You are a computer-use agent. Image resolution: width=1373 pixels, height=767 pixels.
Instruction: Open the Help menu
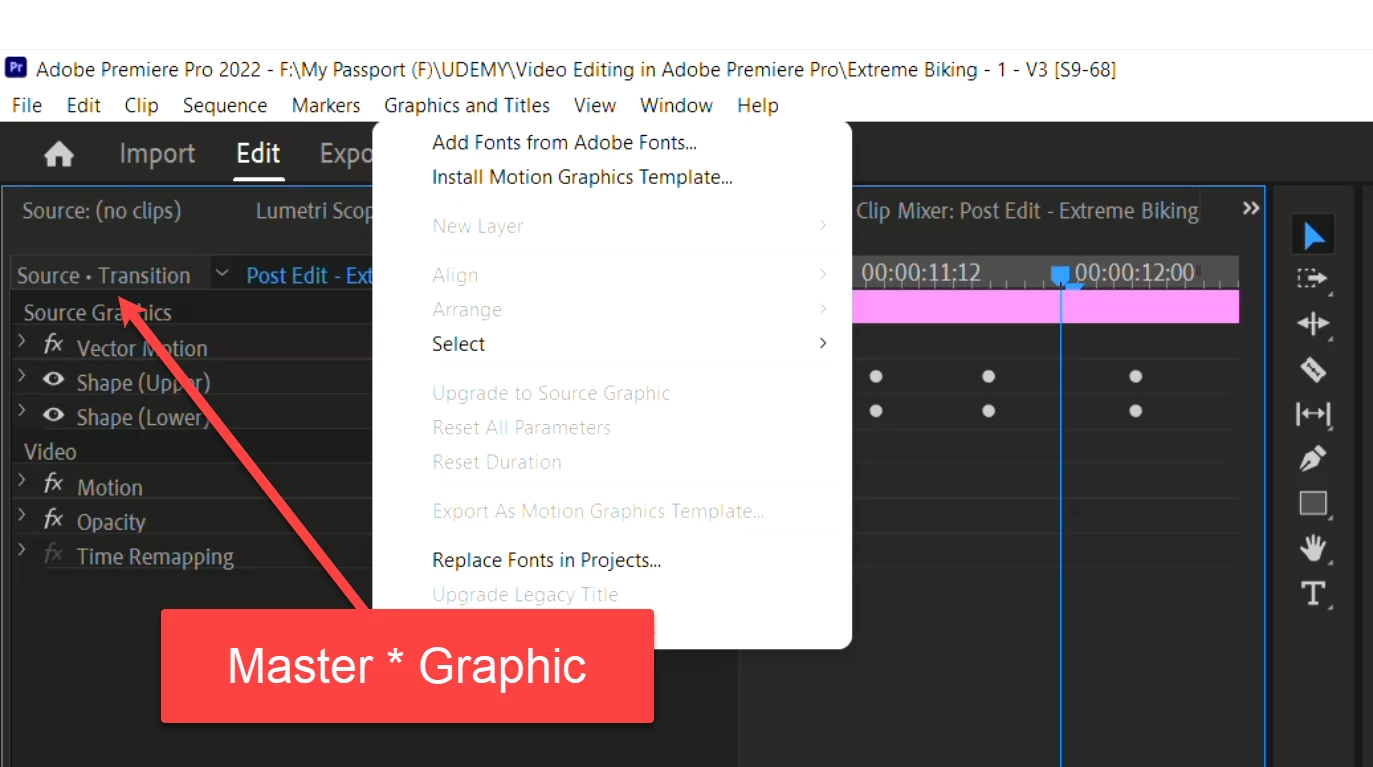[x=758, y=105]
